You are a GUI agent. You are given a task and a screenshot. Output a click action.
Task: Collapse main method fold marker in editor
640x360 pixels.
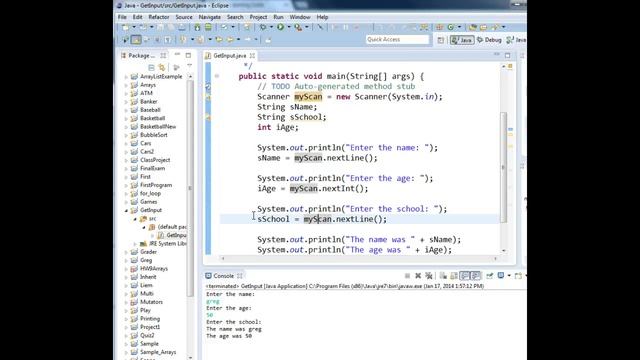[x=217, y=76]
